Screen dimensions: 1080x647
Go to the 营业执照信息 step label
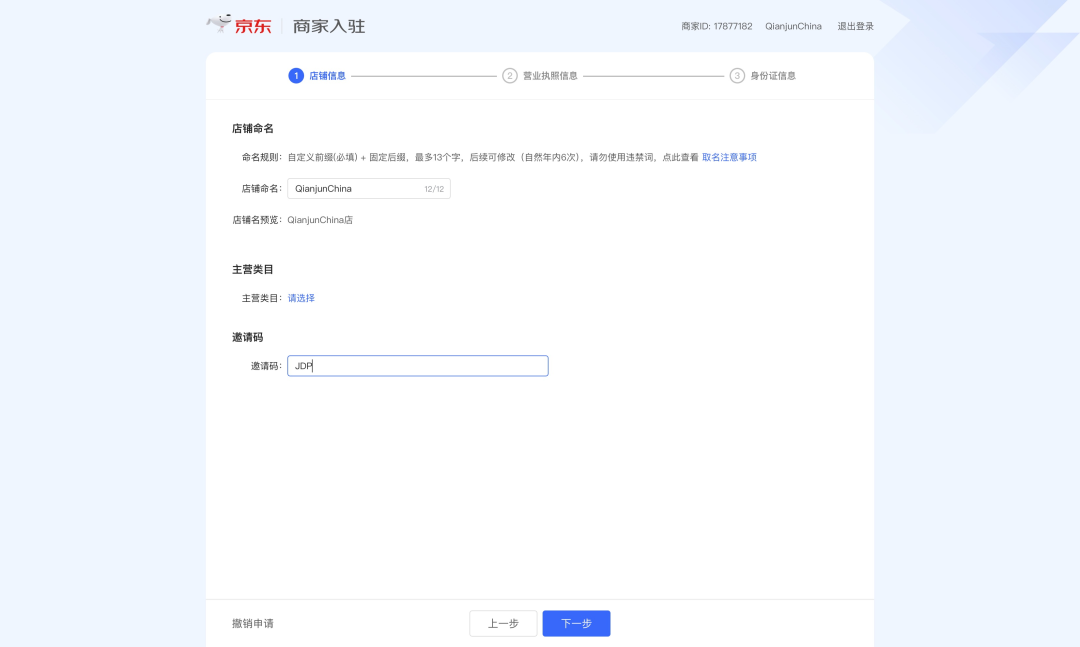click(x=550, y=76)
